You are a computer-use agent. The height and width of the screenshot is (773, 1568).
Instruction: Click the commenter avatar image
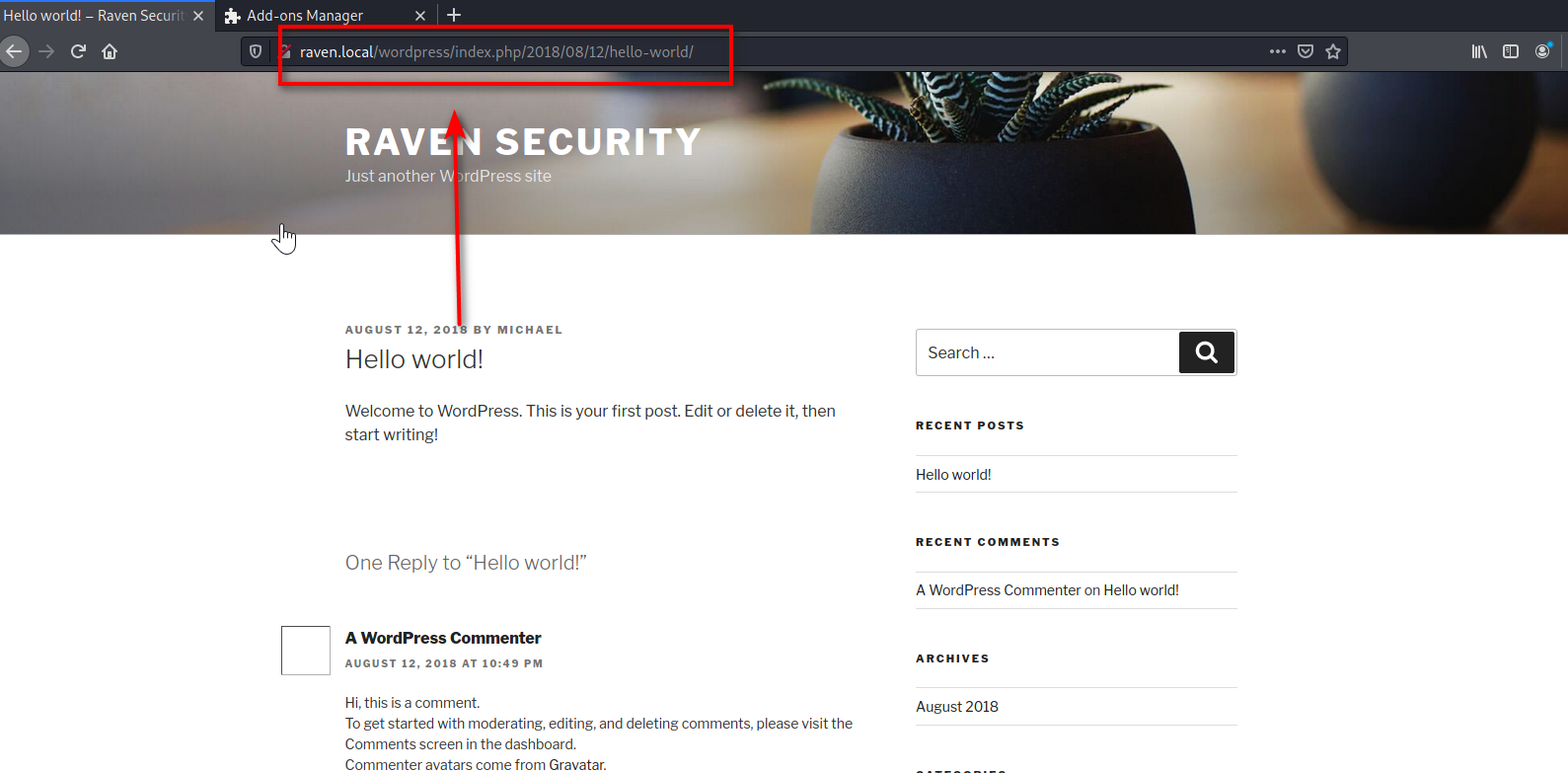click(306, 651)
